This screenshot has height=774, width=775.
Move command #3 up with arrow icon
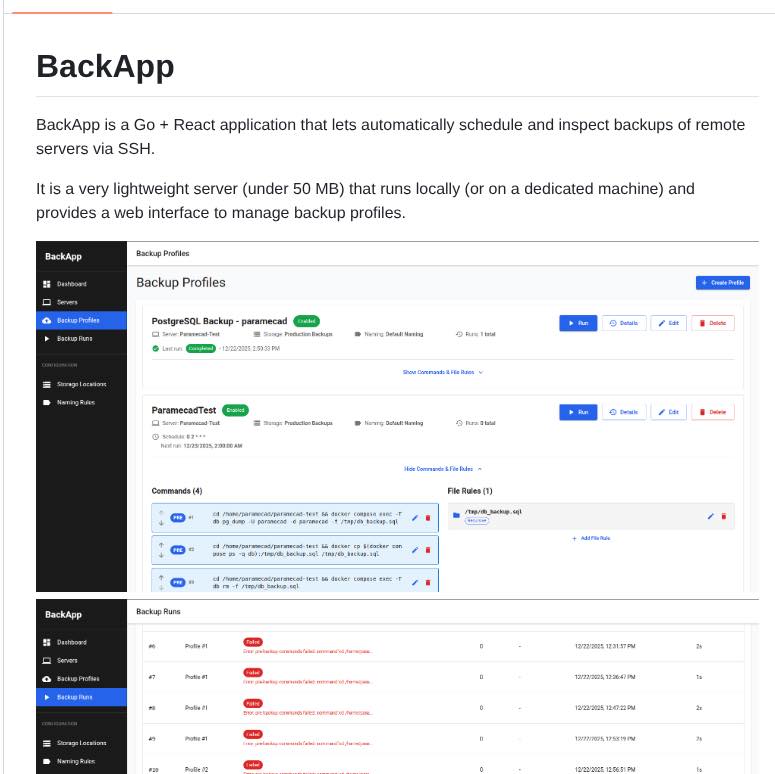point(161,577)
